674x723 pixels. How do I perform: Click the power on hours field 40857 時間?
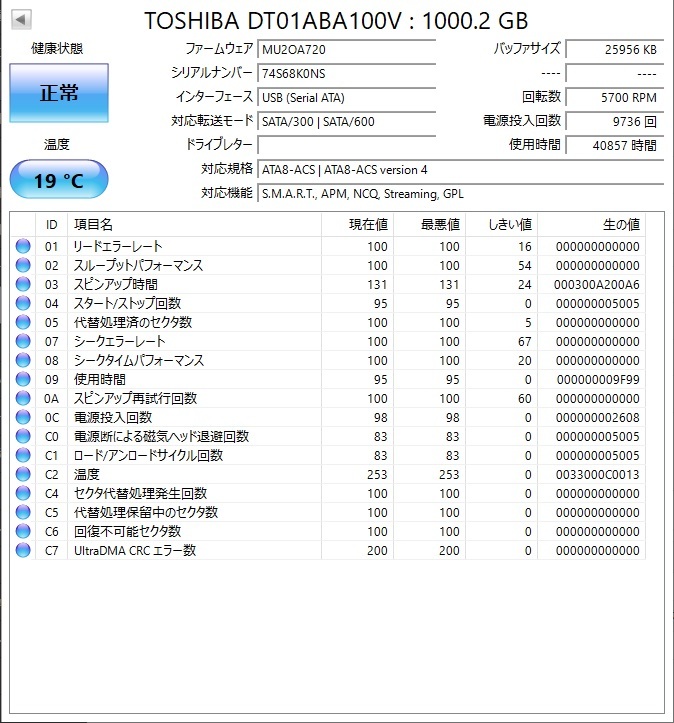pyautogui.click(x=615, y=145)
